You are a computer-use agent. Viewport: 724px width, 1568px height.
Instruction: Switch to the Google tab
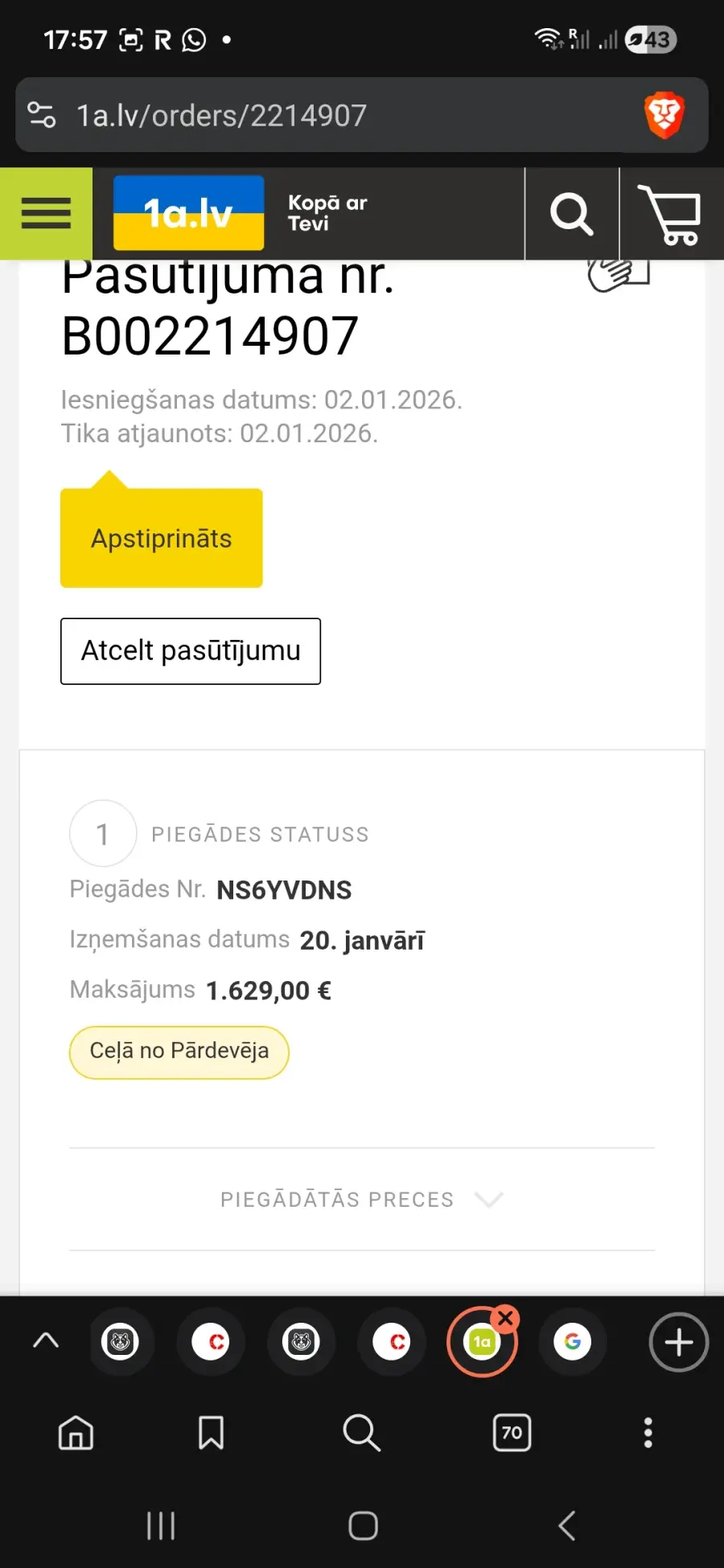pyautogui.click(x=573, y=1341)
